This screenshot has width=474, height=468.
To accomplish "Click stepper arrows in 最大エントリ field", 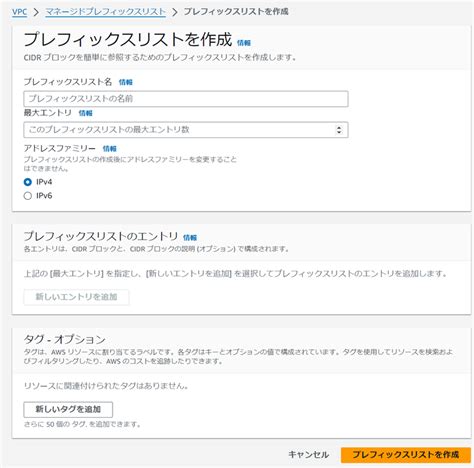I will tap(339, 130).
